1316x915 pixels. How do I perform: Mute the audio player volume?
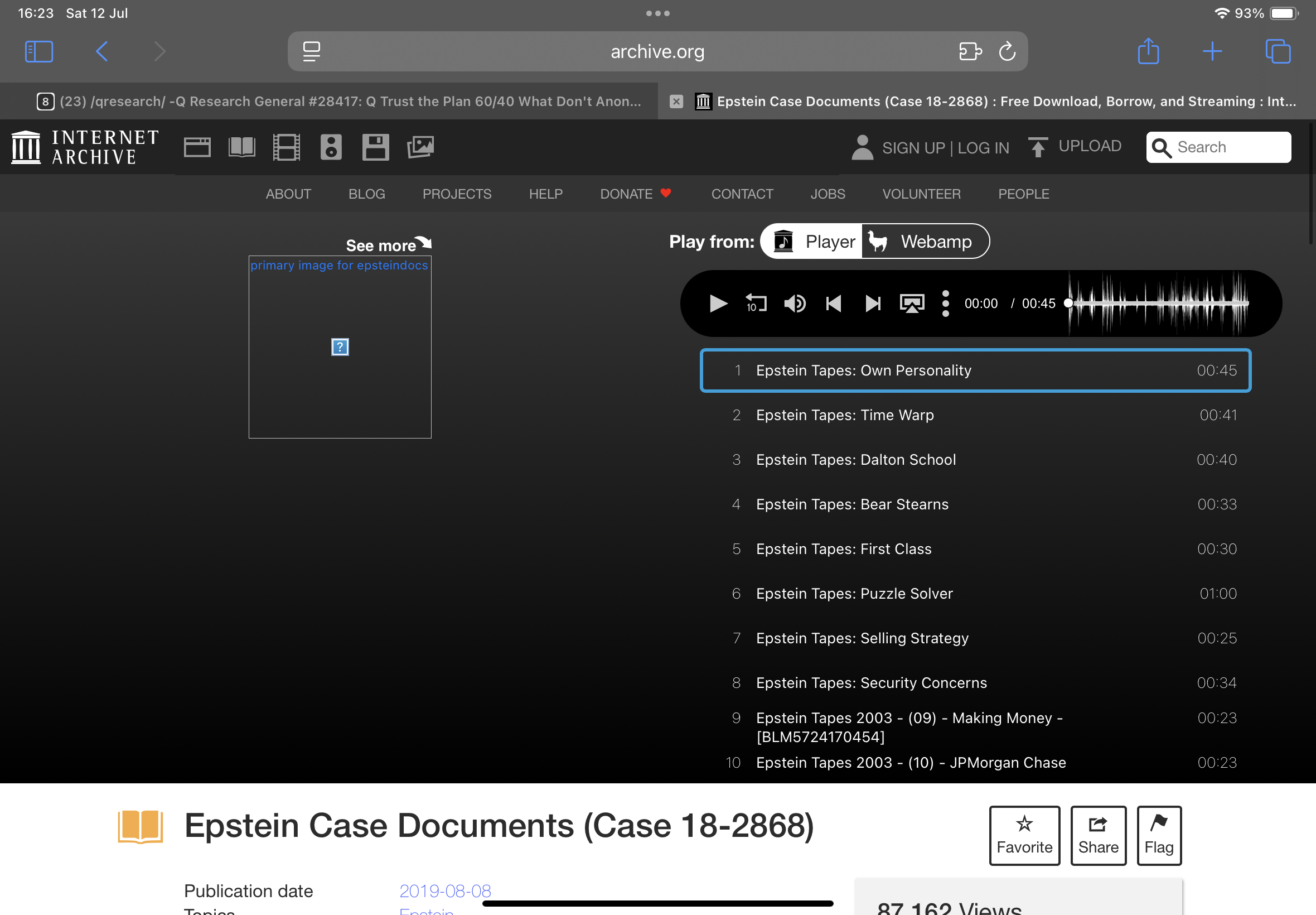[795, 304]
